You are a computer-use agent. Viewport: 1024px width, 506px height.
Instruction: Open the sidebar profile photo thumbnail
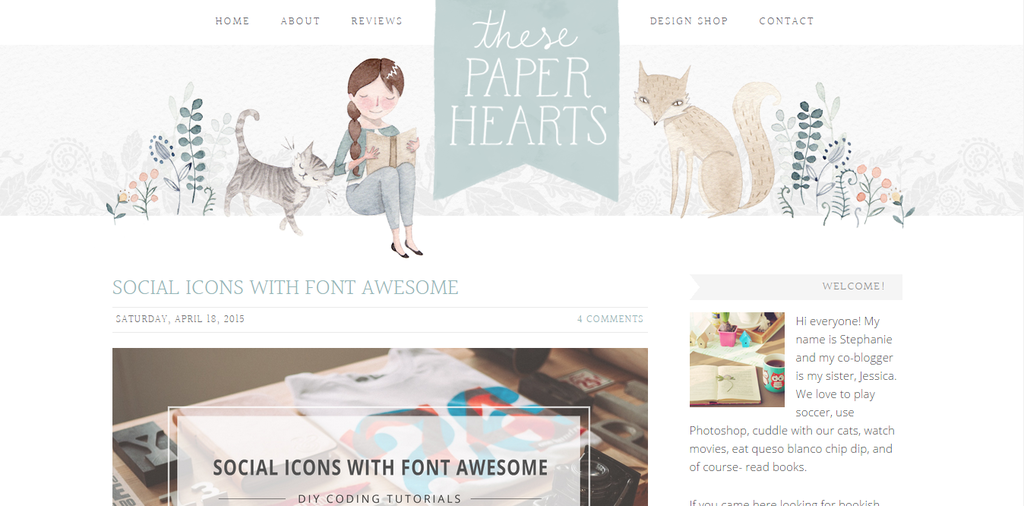737,359
